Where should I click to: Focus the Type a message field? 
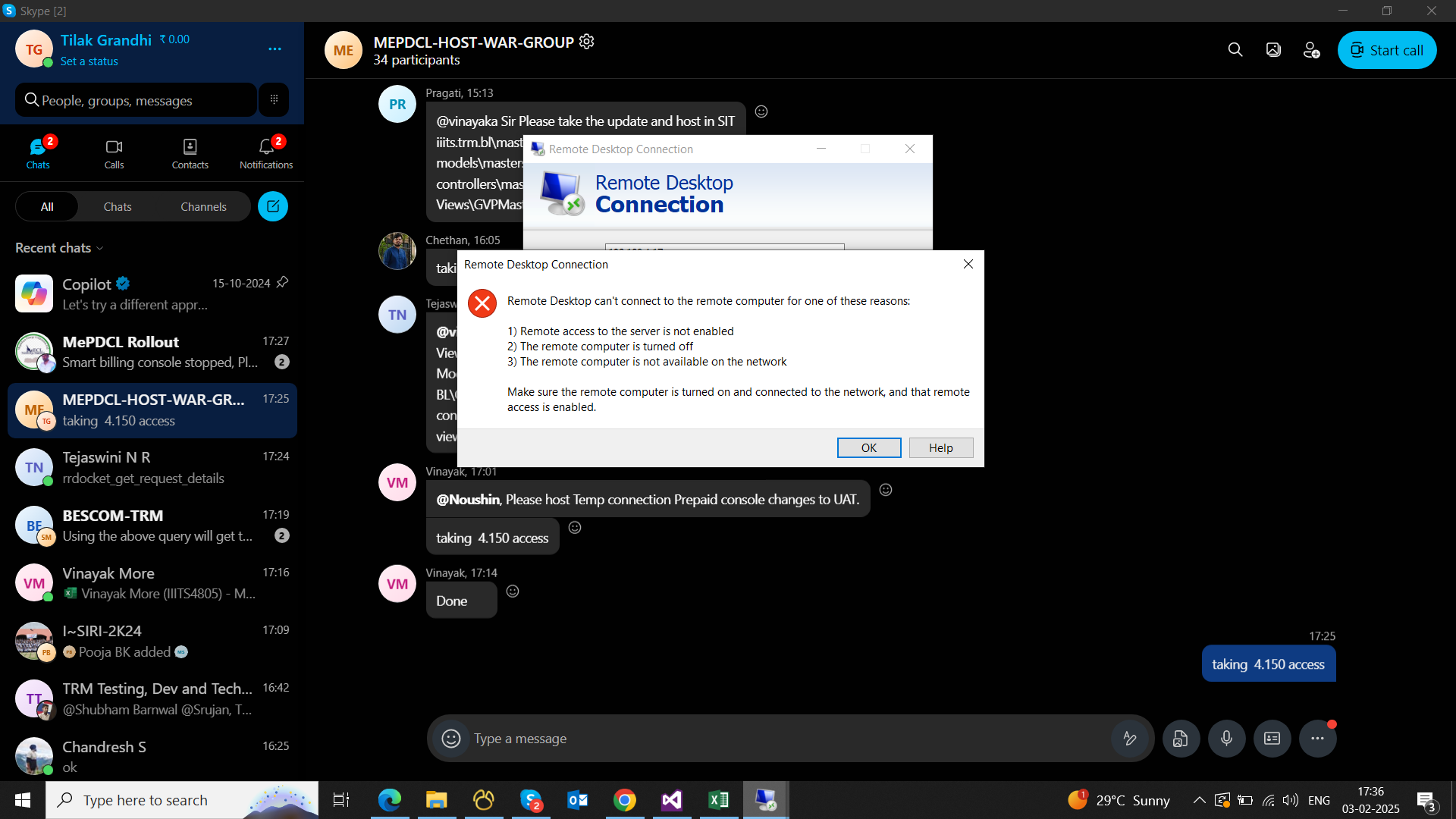pos(789,739)
